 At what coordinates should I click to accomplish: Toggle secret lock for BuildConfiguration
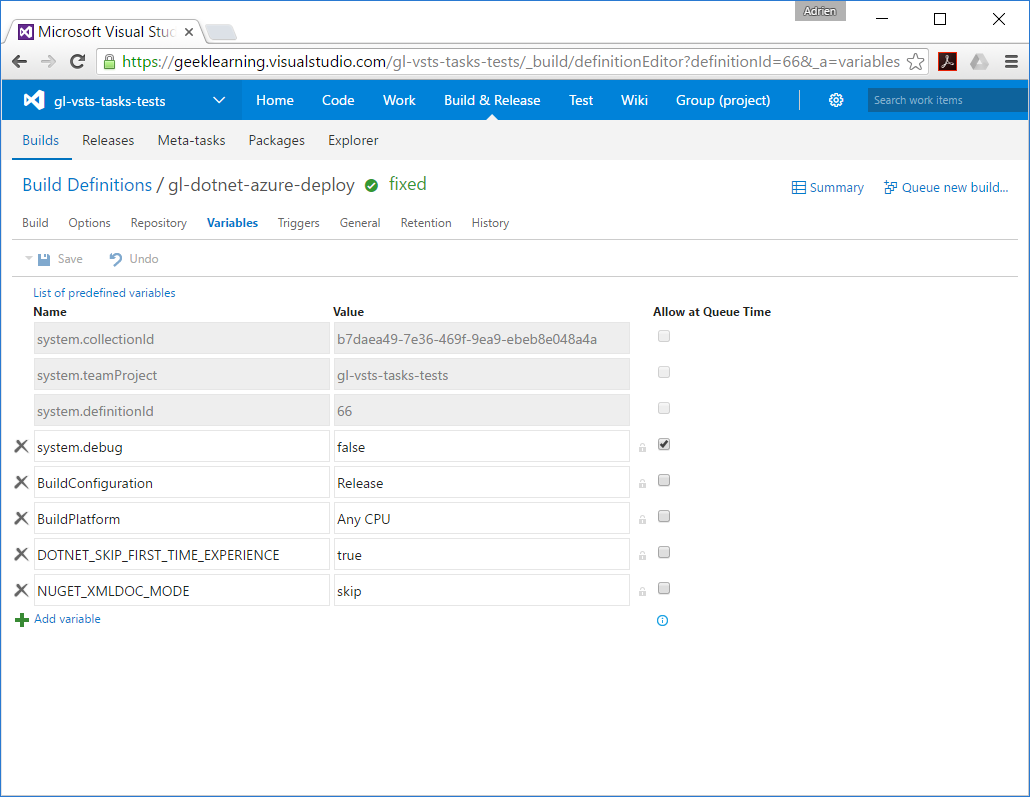tap(642, 484)
